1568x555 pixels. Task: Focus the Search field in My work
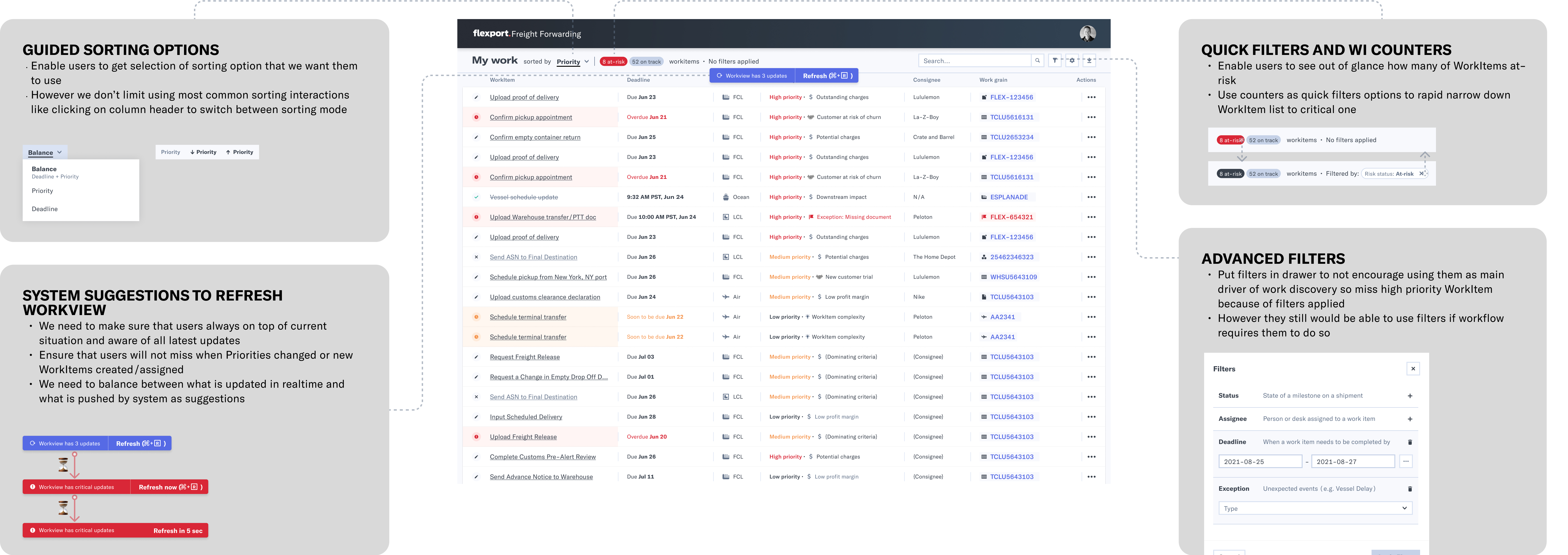(x=975, y=60)
